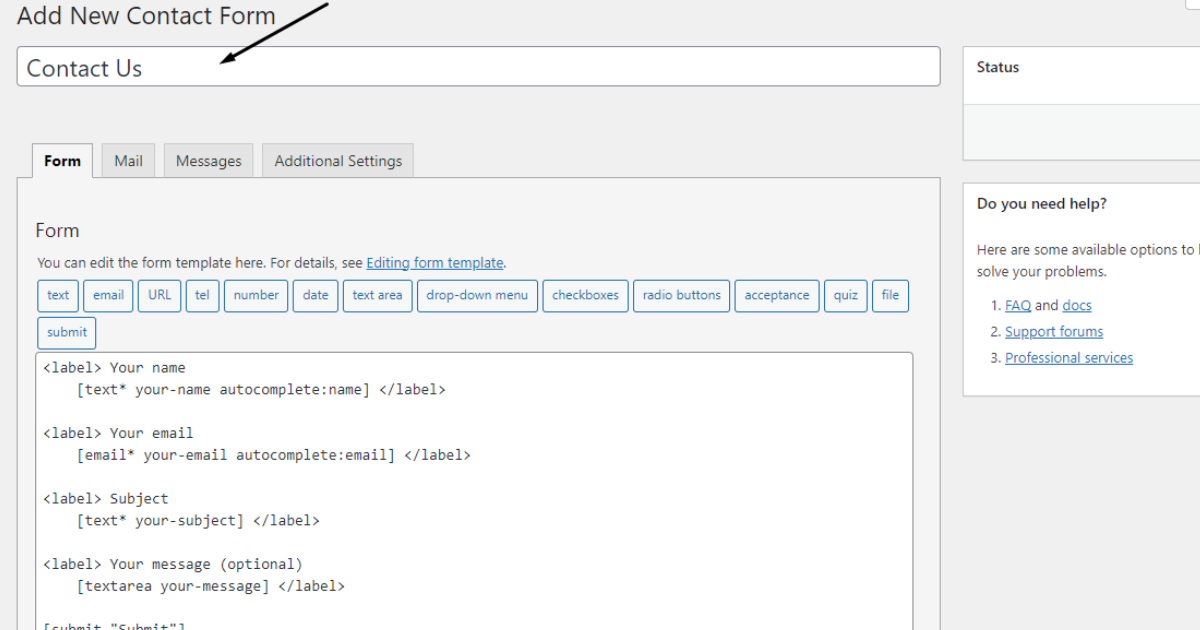Click the Contact Us title input field
The height and width of the screenshot is (630, 1200).
[x=478, y=66]
